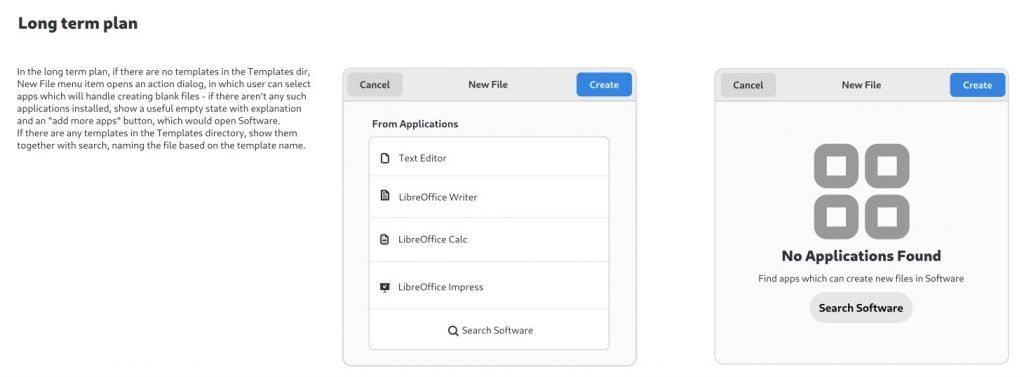Click the rounded Search Software button
The image size is (1024, 377).
click(861, 308)
